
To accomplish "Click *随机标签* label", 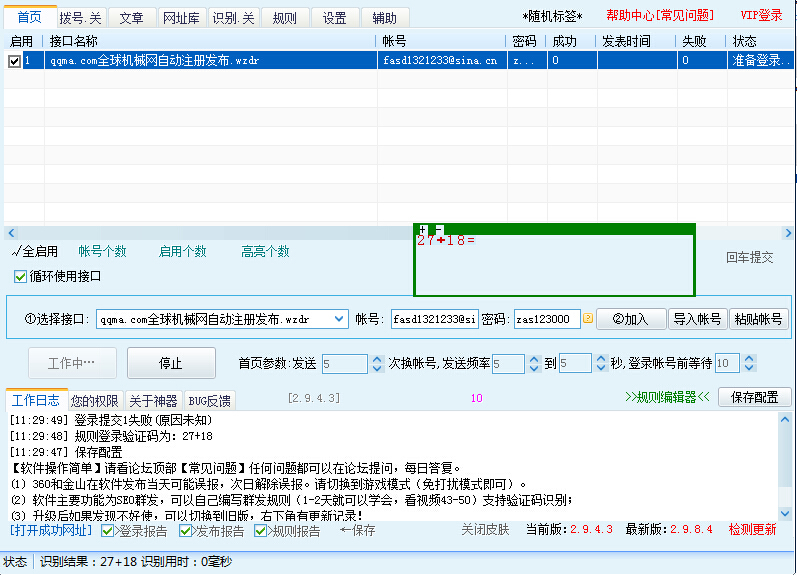I will click(x=552, y=16).
